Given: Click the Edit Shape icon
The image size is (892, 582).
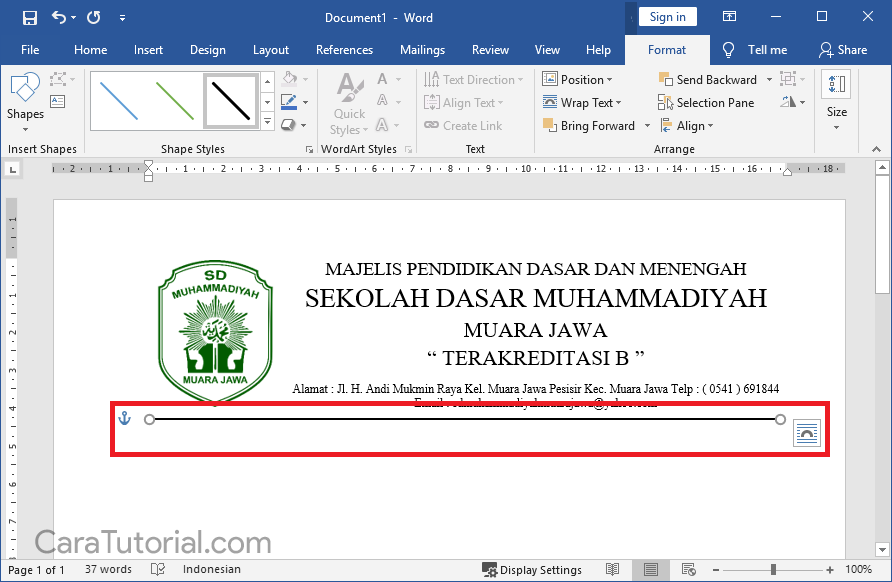Looking at the screenshot, I should (x=58, y=80).
